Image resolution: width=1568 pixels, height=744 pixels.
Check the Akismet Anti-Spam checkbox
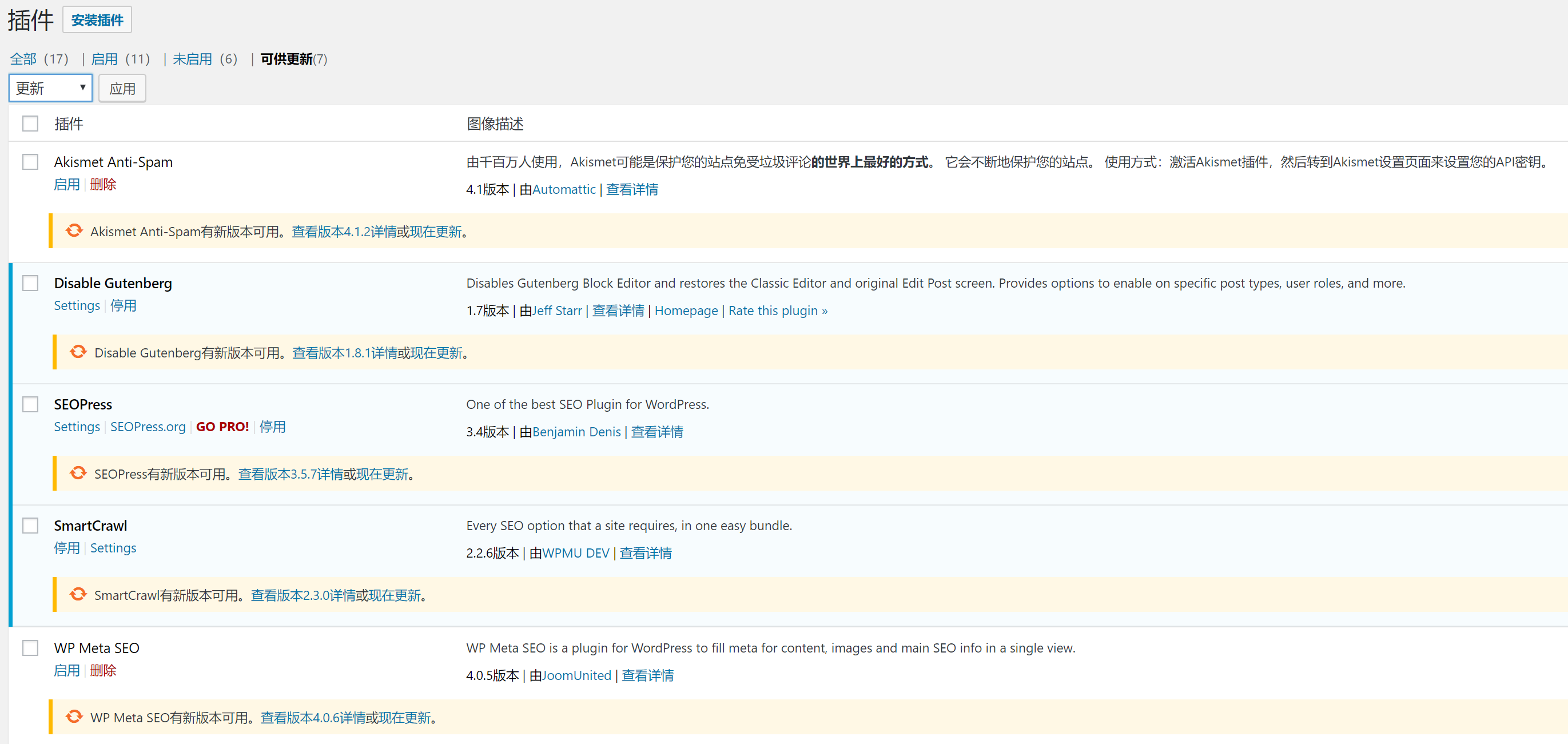coord(30,162)
